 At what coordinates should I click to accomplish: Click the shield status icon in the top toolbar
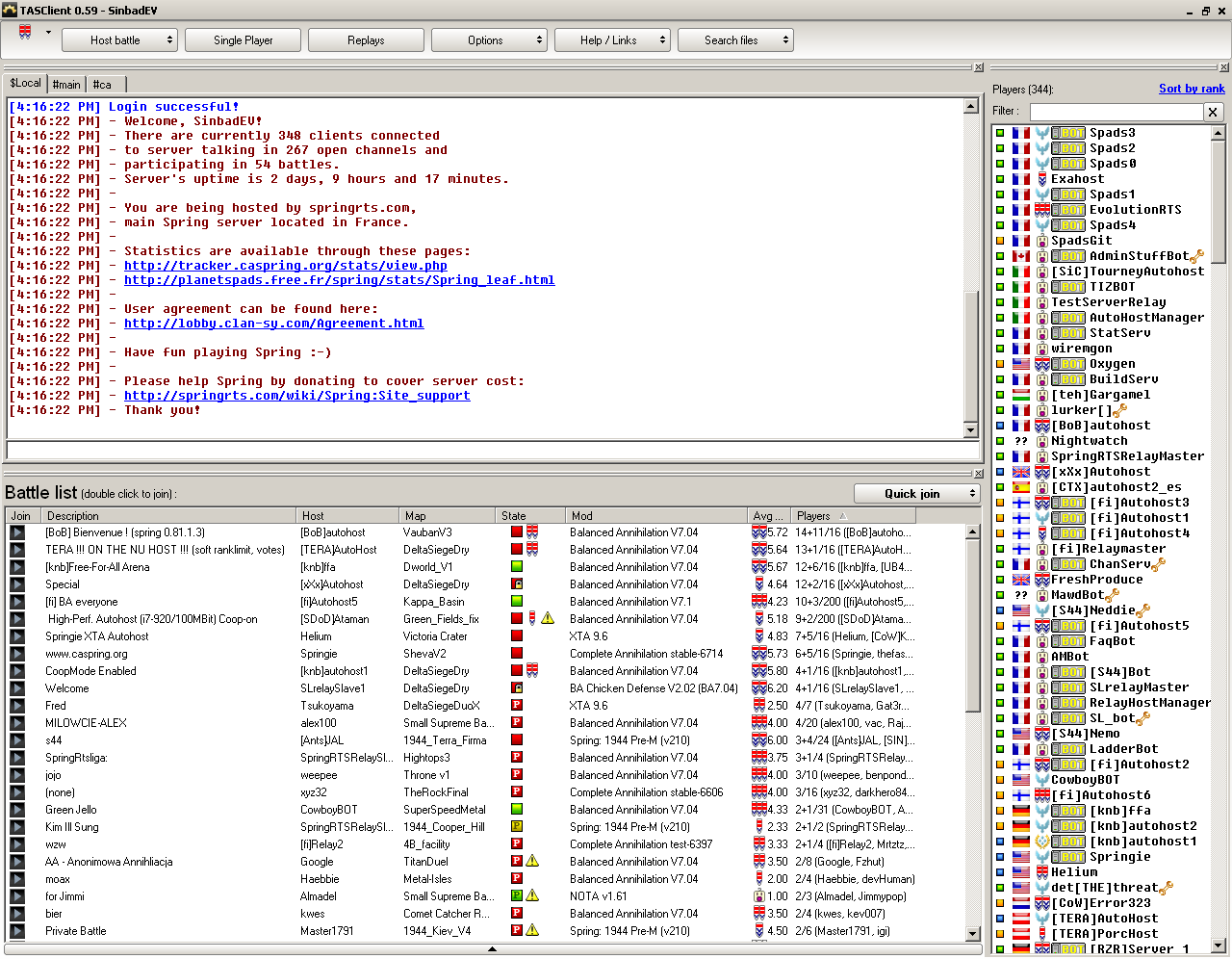click(x=25, y=33)
